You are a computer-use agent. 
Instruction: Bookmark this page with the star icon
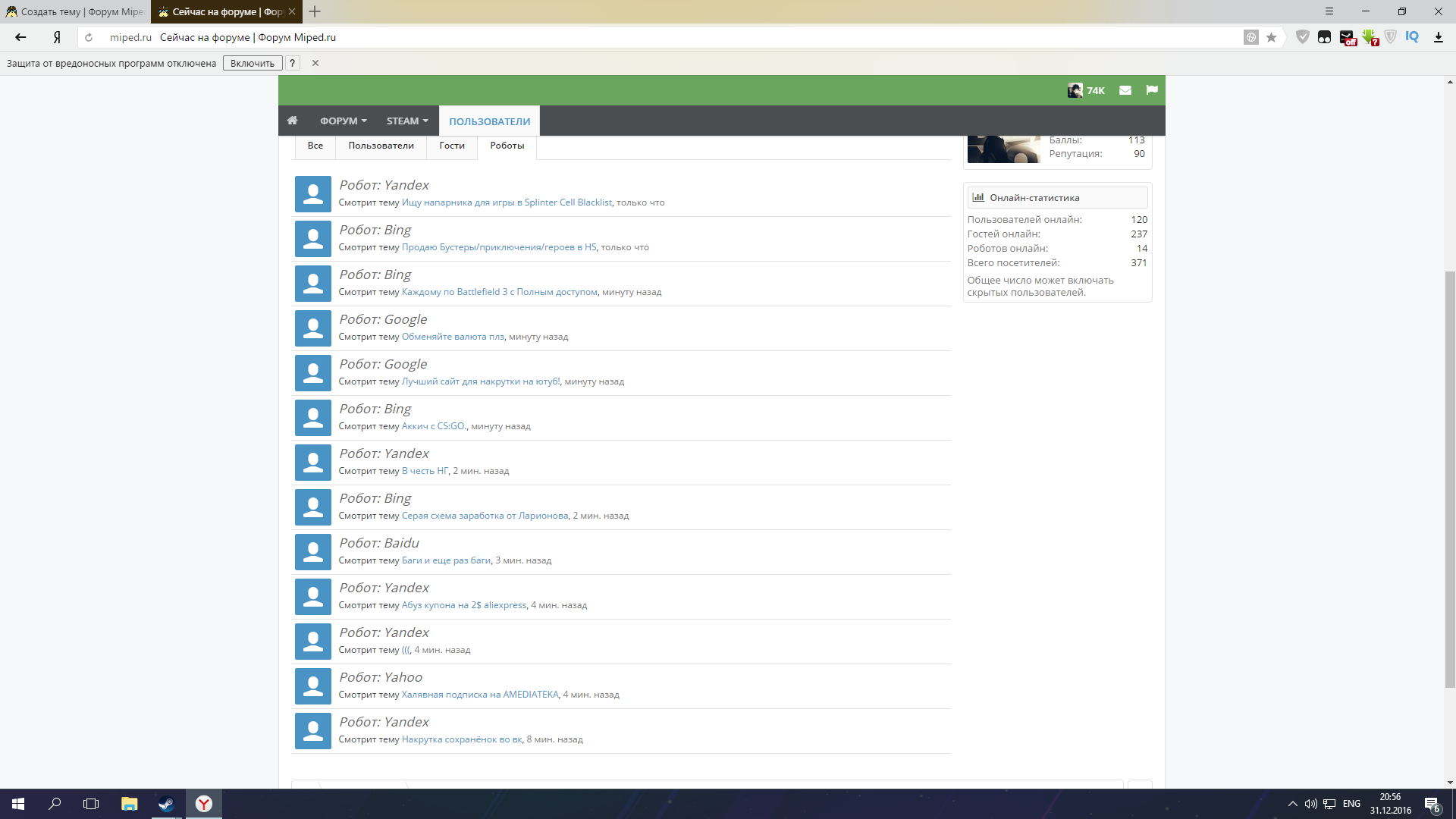pyautogui.click(x=1272, y=37)
